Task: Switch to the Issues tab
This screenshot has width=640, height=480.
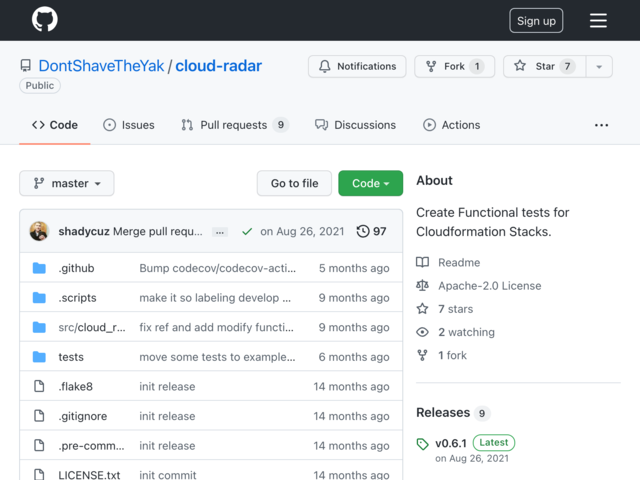Action: point(129,125)
